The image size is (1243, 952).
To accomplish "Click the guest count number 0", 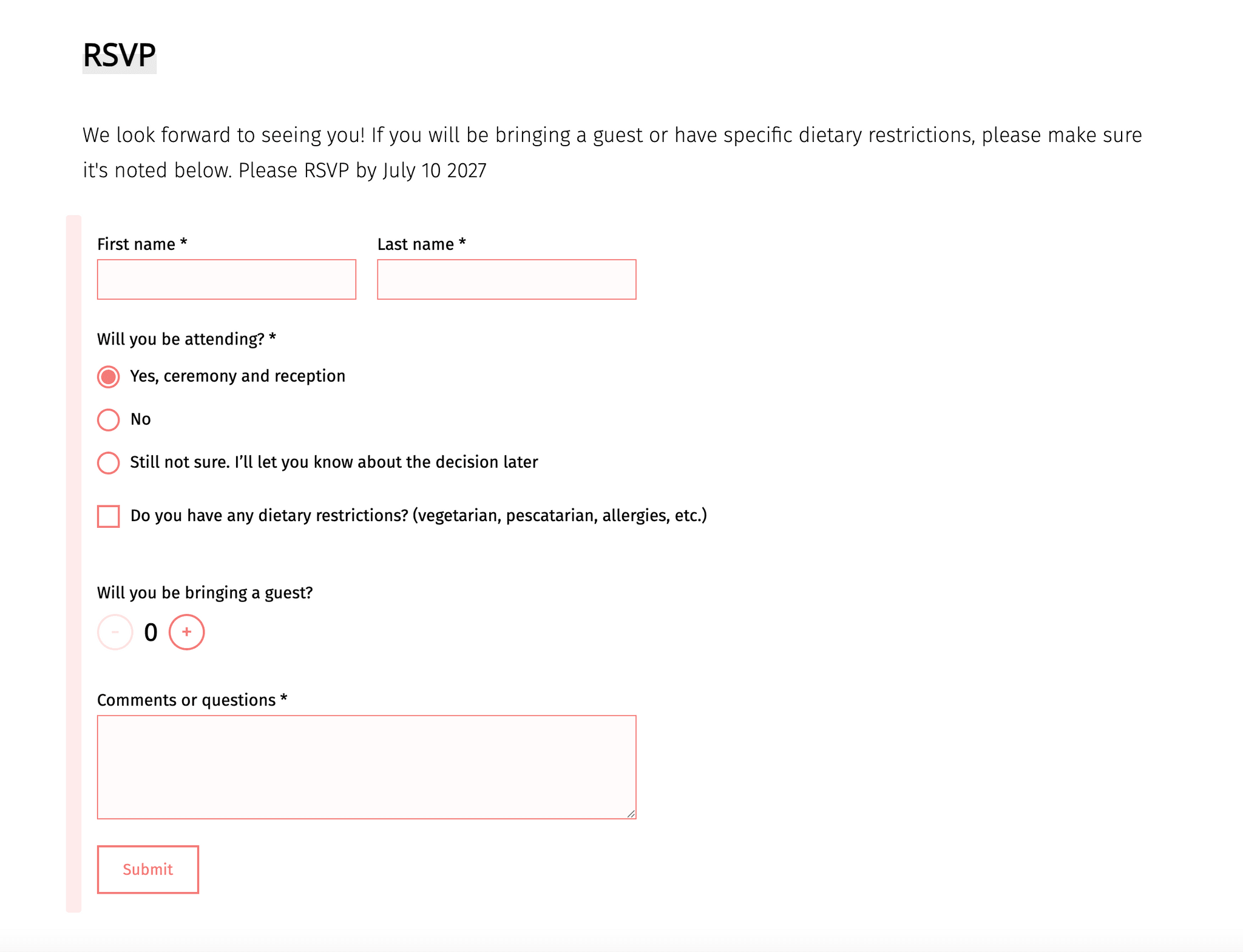I will coord(151,633).
